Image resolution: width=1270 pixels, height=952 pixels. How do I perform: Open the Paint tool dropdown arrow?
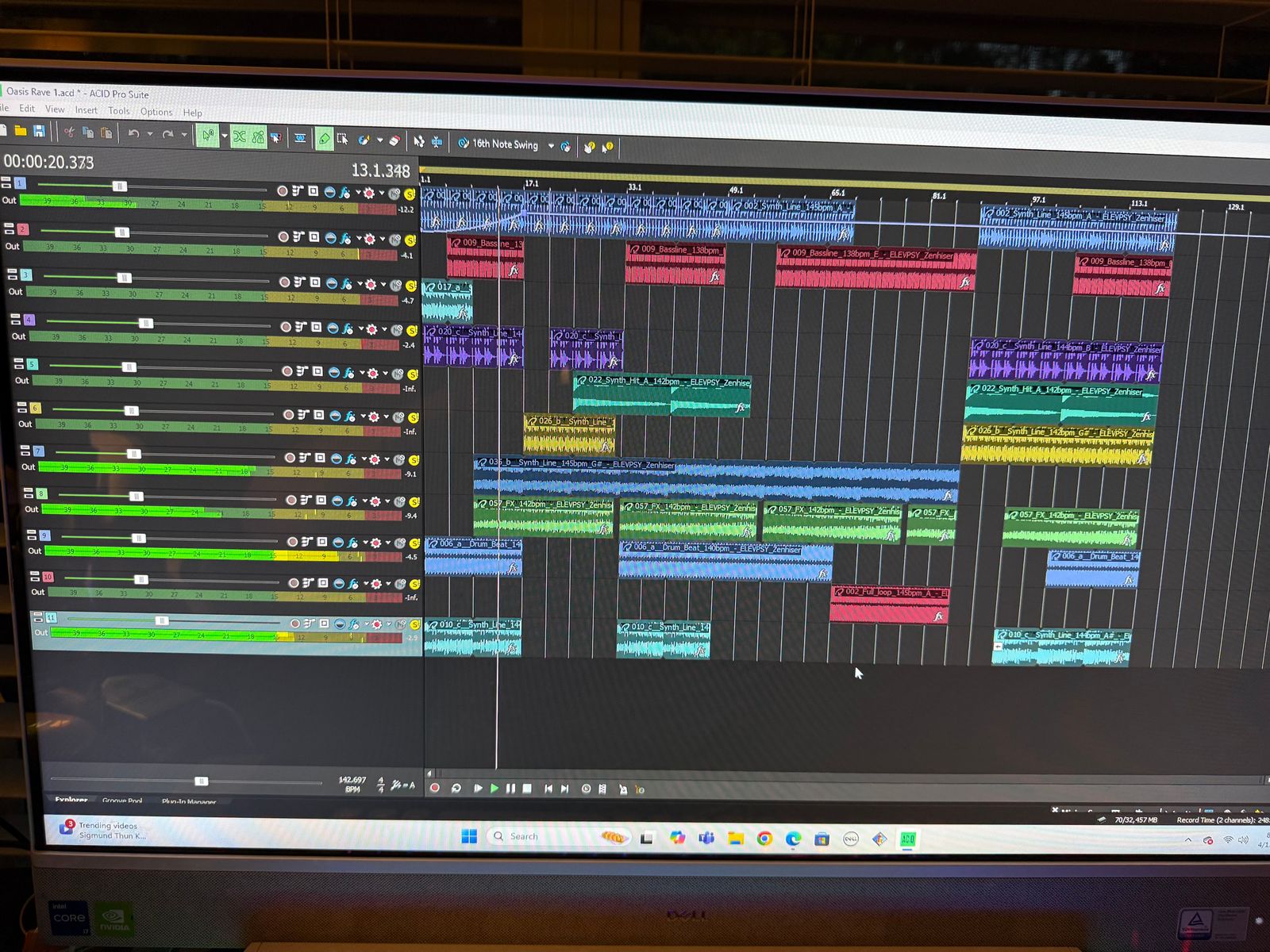[380, 140]
